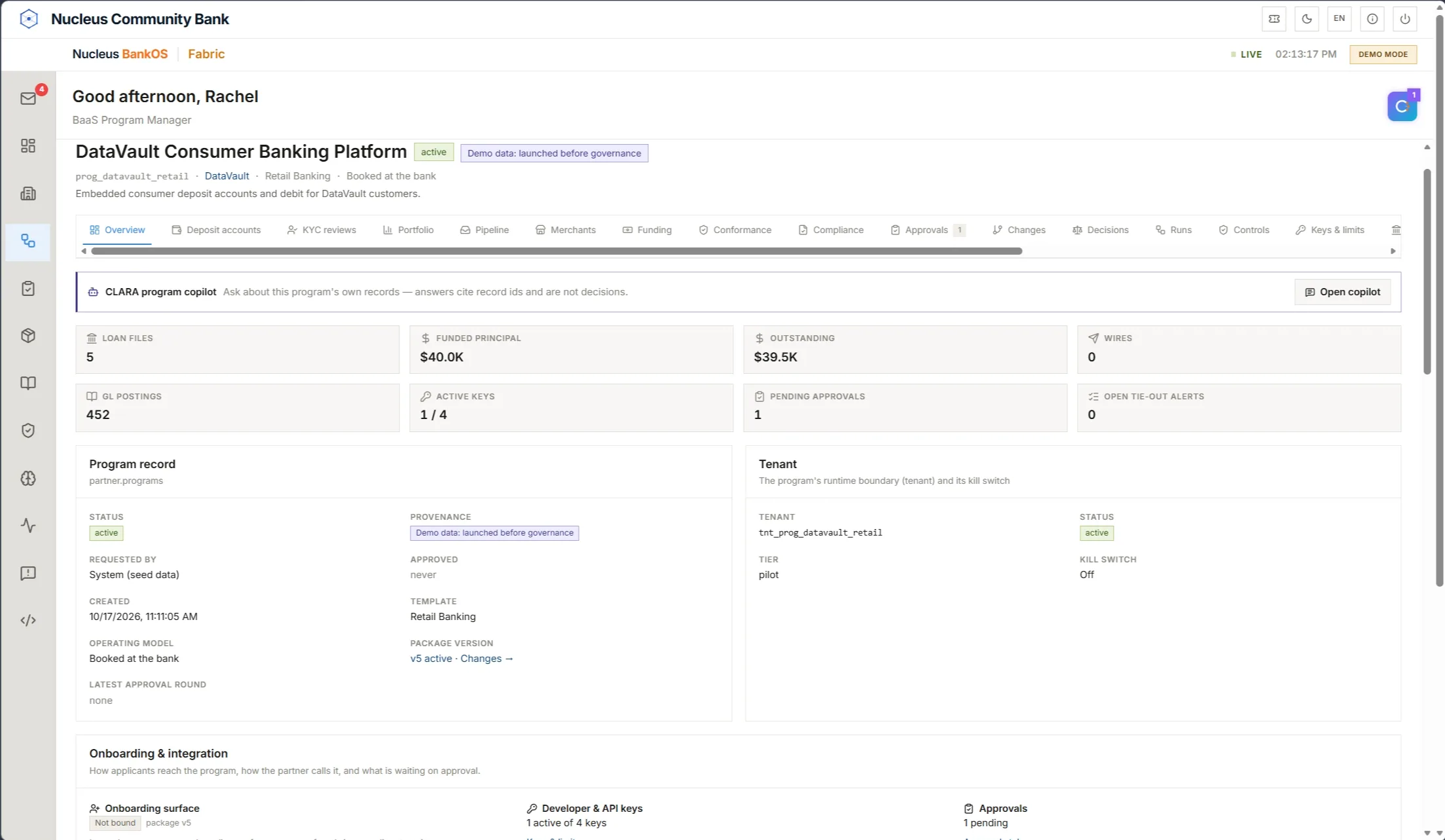Viewport: 1445px width, 840px height.
Task: Open the Approvals tab with 1 badge
Action: [928, 230]
